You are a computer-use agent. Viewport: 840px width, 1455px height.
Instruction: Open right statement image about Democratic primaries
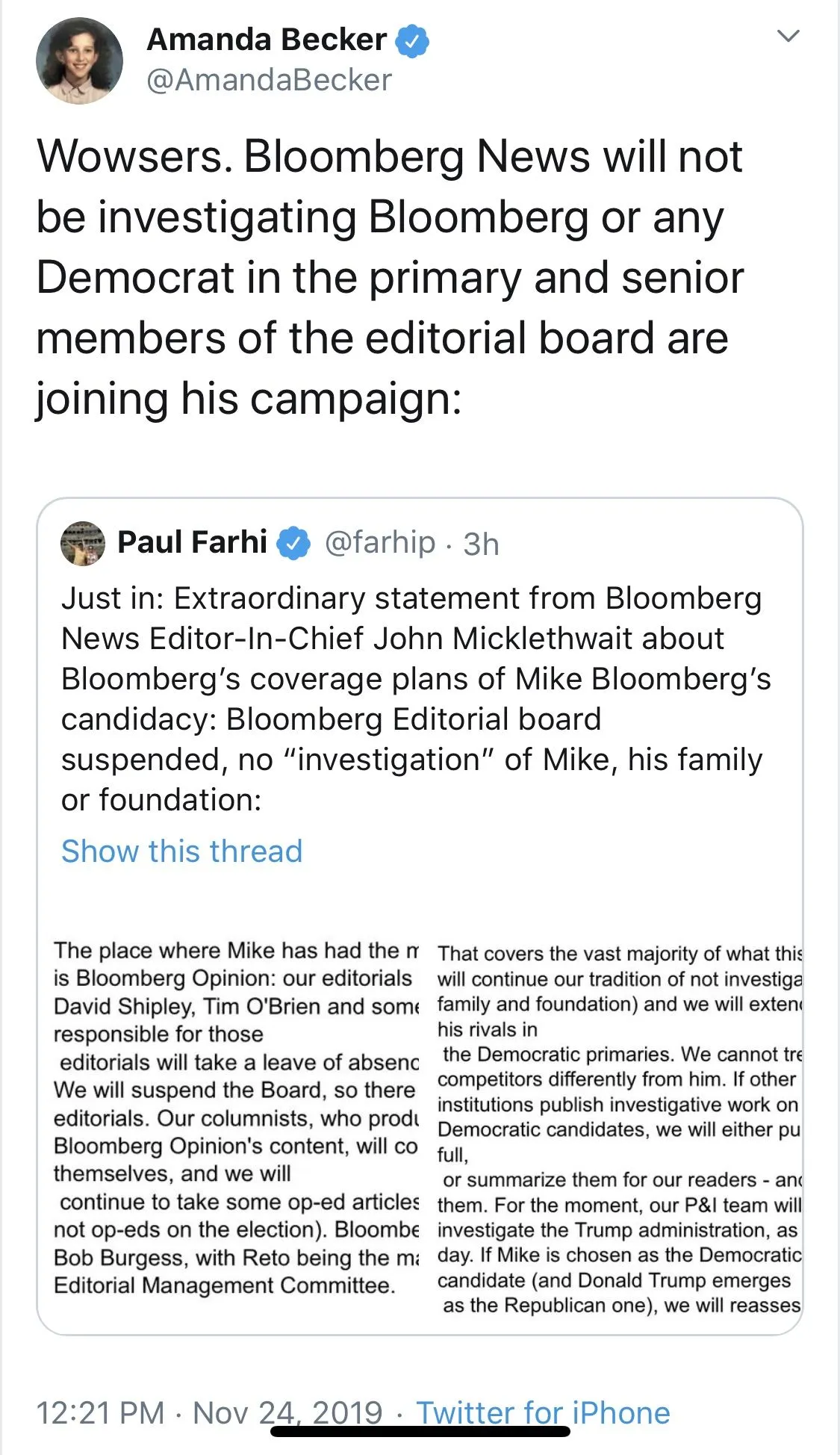(618, 1128)
